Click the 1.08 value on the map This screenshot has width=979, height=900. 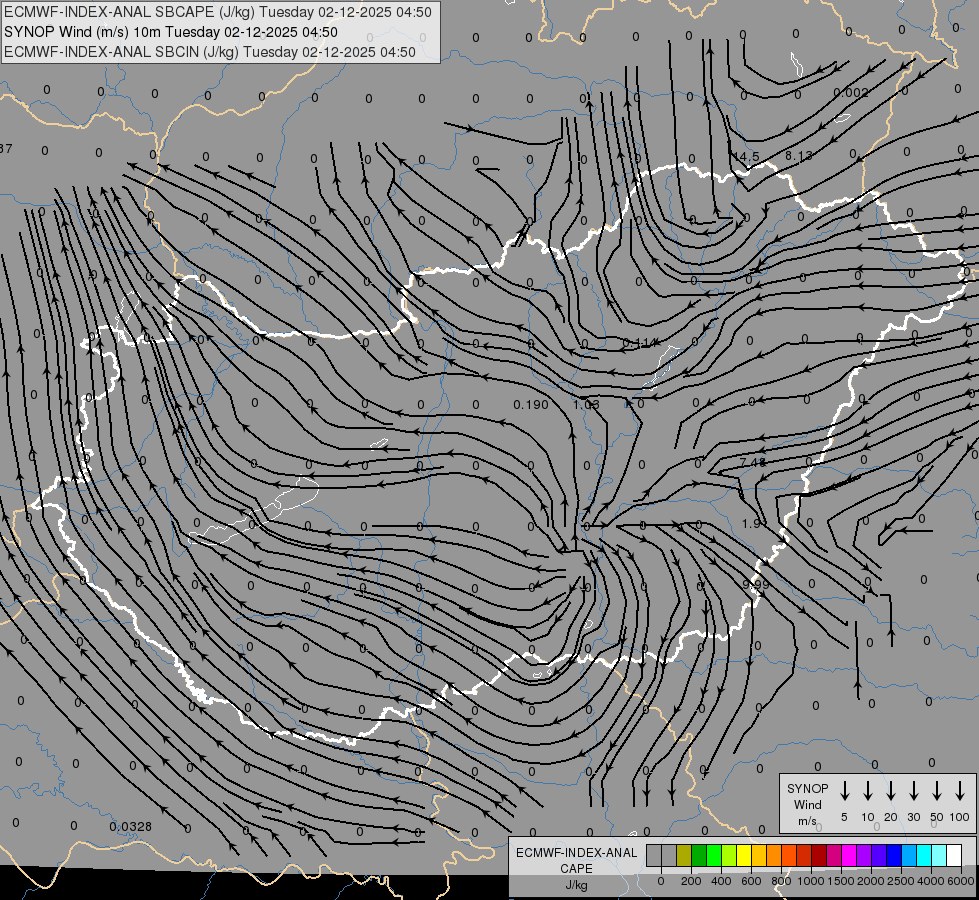[x=586, y=405]
